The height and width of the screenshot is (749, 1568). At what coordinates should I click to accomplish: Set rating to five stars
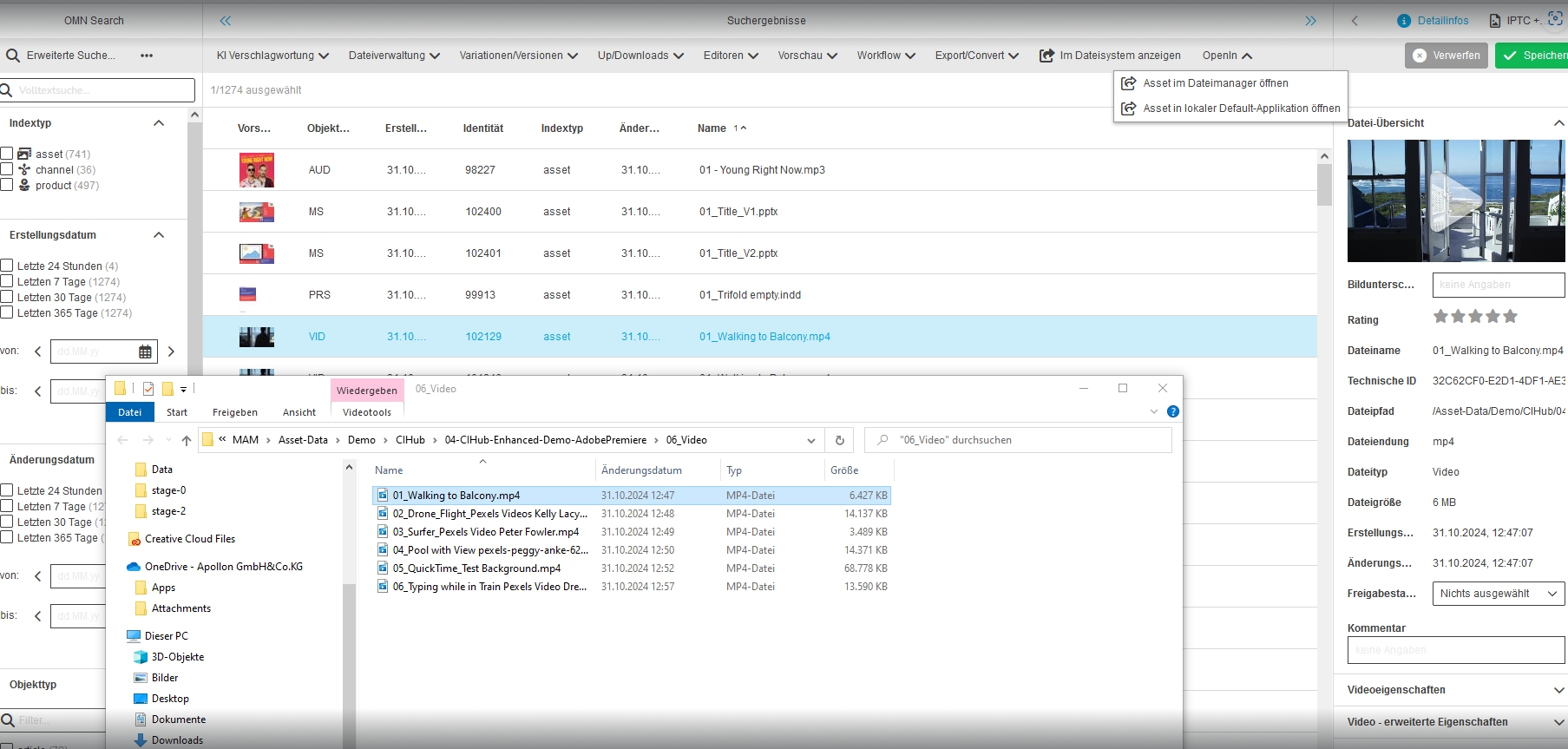tap(1510, 317)
